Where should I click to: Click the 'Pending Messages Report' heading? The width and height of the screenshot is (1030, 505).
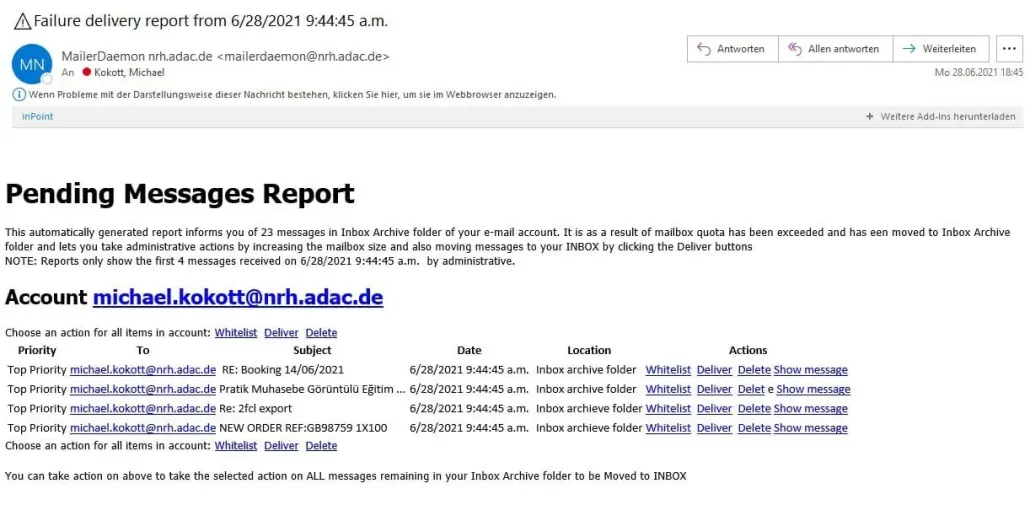pyautogui.click(x=179, y=194)
